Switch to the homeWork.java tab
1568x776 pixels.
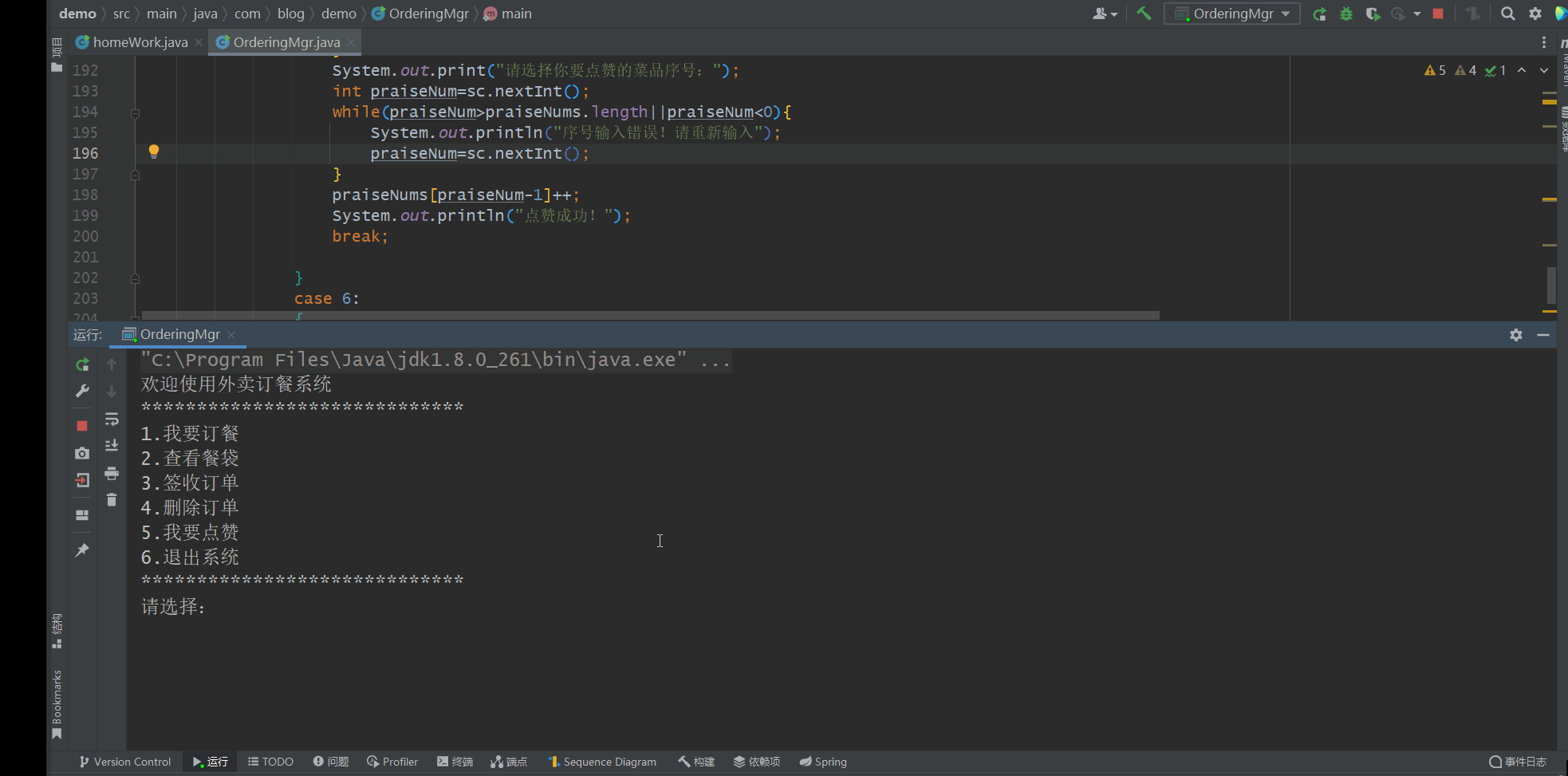(140, 42)
